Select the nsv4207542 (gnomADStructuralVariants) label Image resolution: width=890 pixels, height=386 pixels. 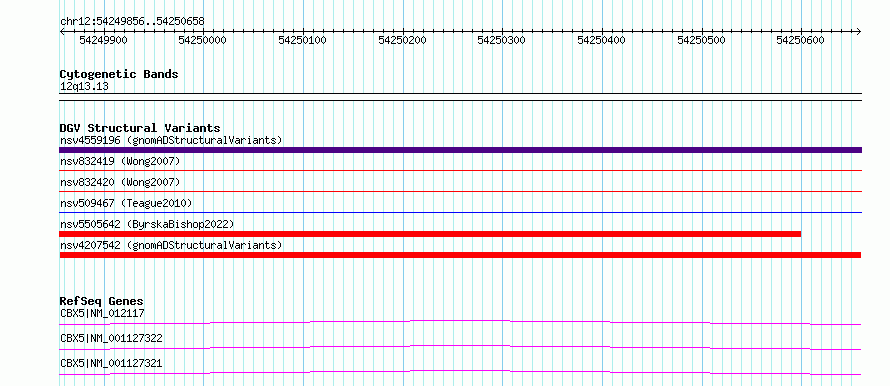click(171, 245)
